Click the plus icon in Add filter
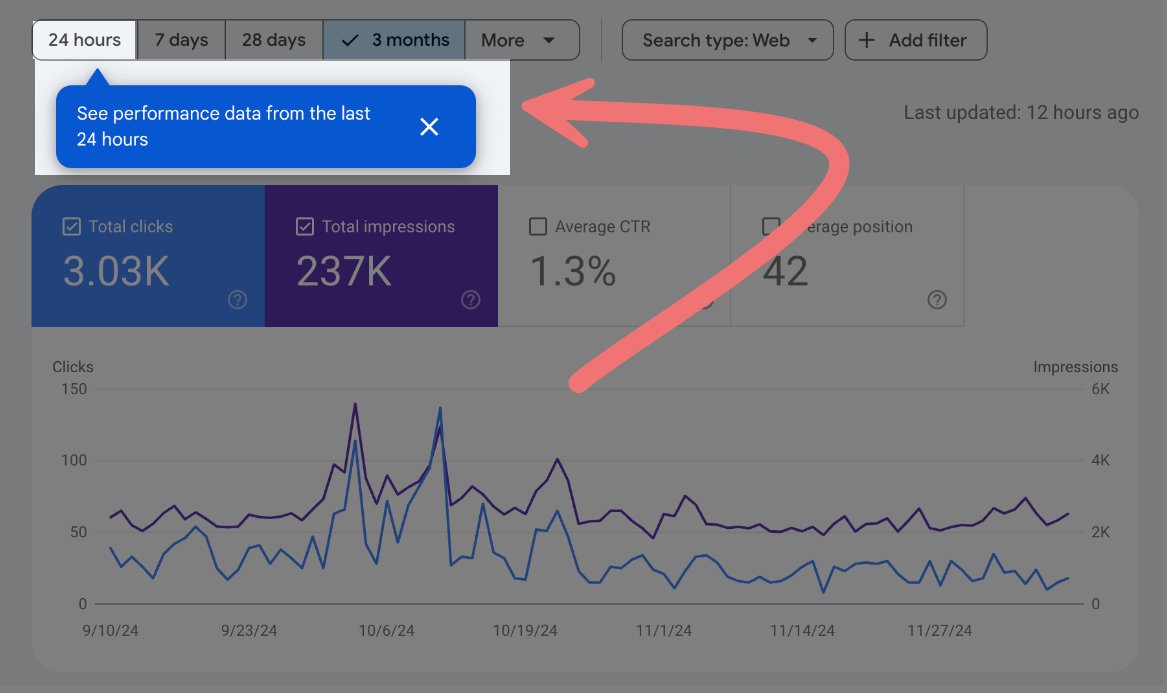 866,40
